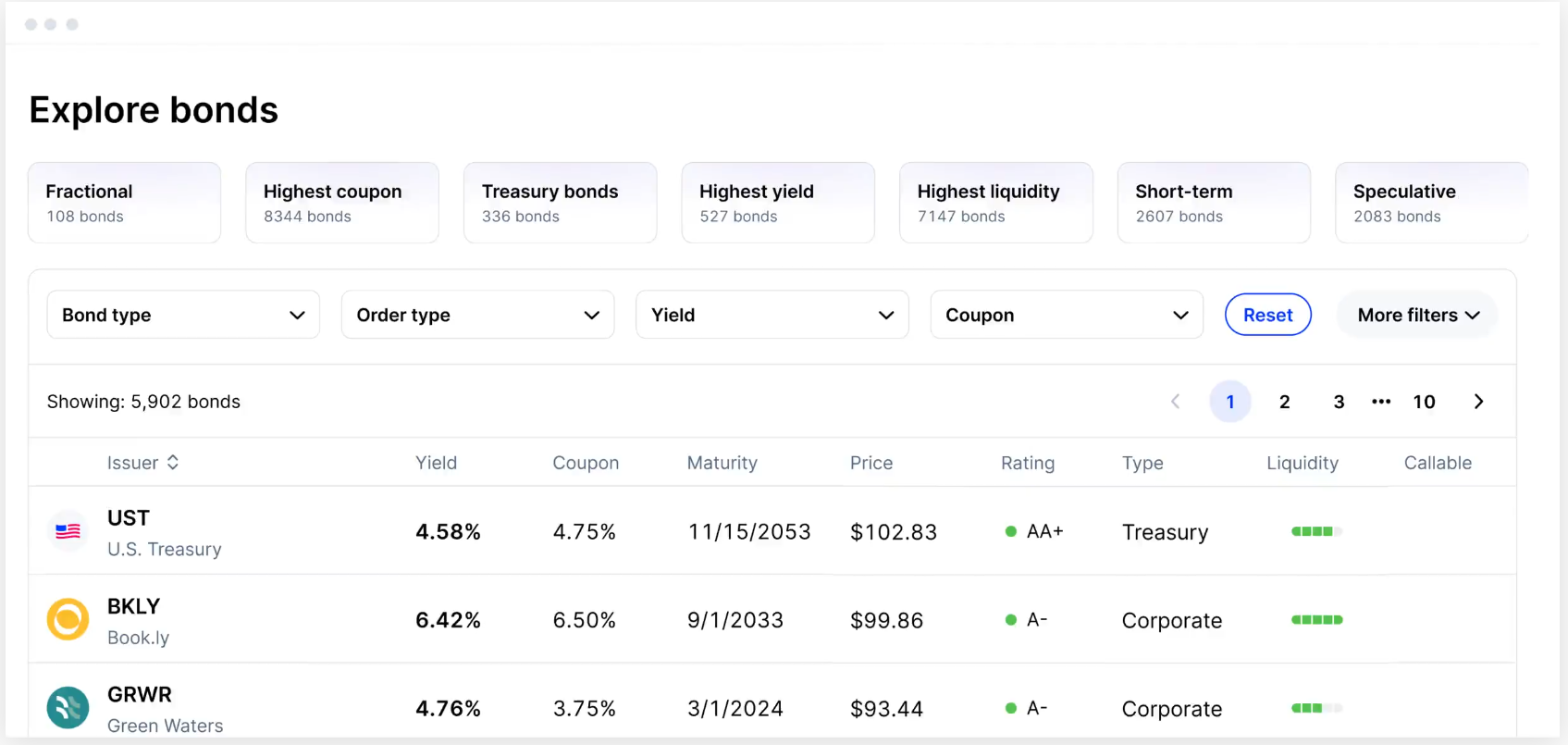1568x745 pixels.
Task: Click the Green Waters teal logo
Action: point(68,708)
